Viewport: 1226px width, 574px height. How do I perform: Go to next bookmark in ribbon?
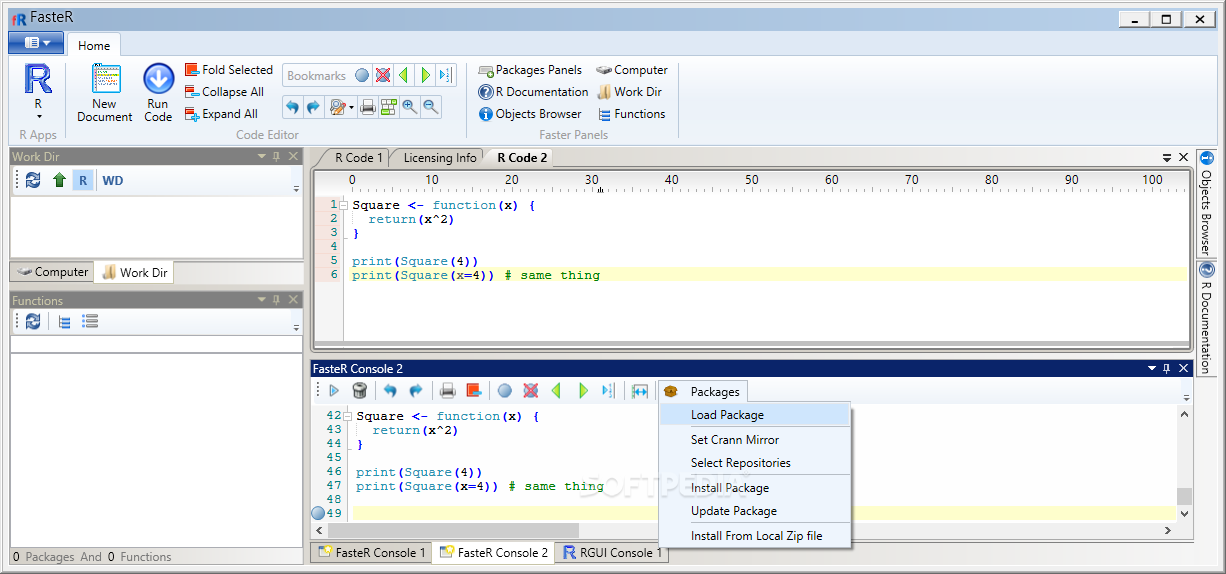[425, 75]
